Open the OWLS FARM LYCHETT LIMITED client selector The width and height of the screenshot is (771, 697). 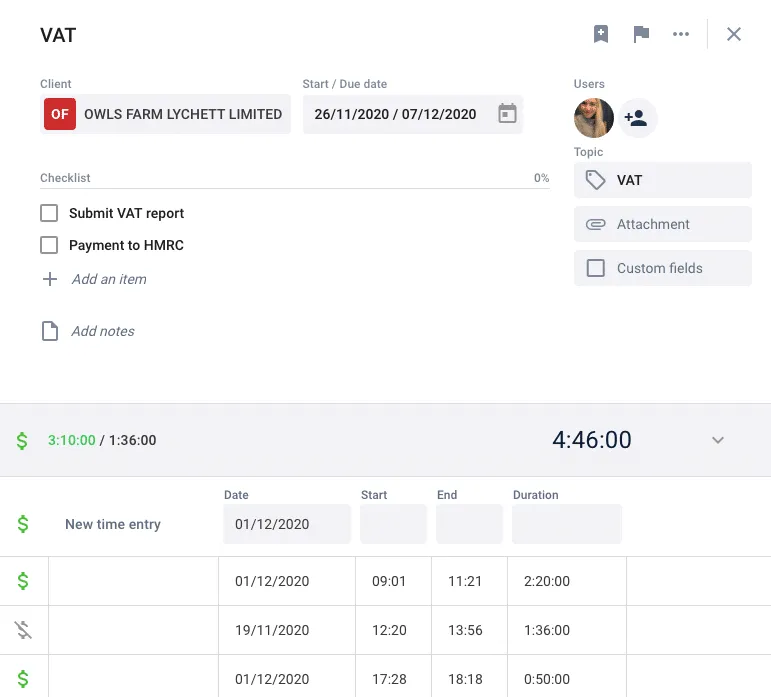165,114
